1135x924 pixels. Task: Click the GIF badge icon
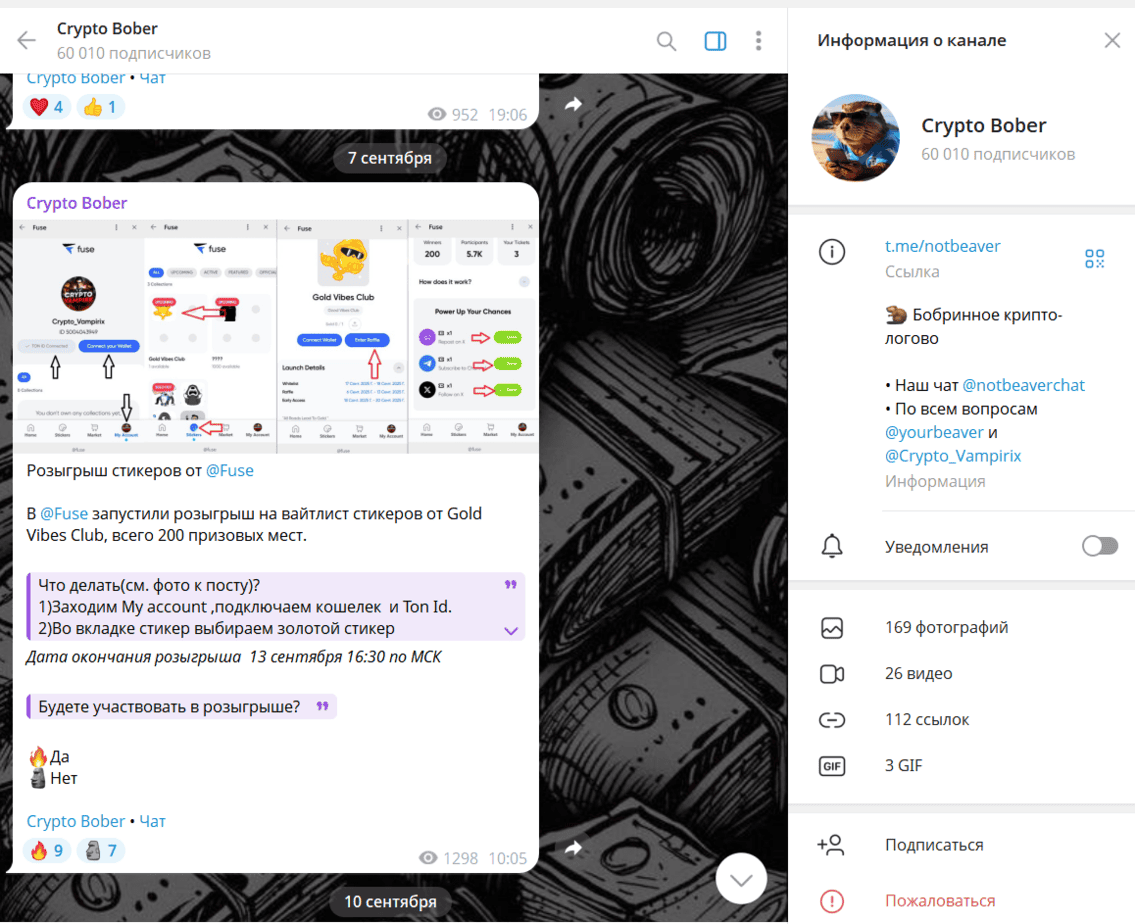pos(832,766)
